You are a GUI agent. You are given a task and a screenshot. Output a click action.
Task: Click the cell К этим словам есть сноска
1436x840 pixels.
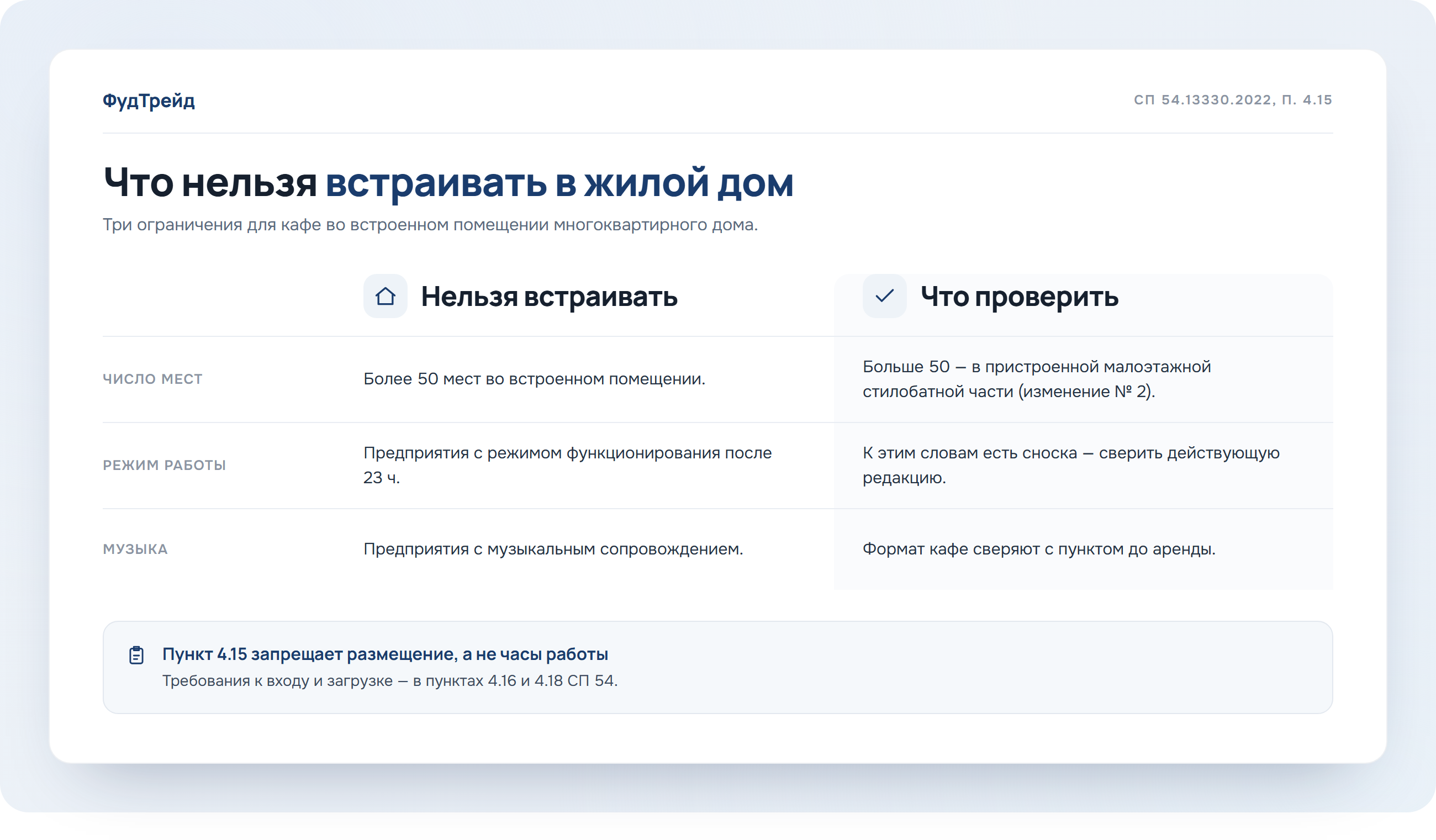pyautogui.click(x=1071, y=465)
